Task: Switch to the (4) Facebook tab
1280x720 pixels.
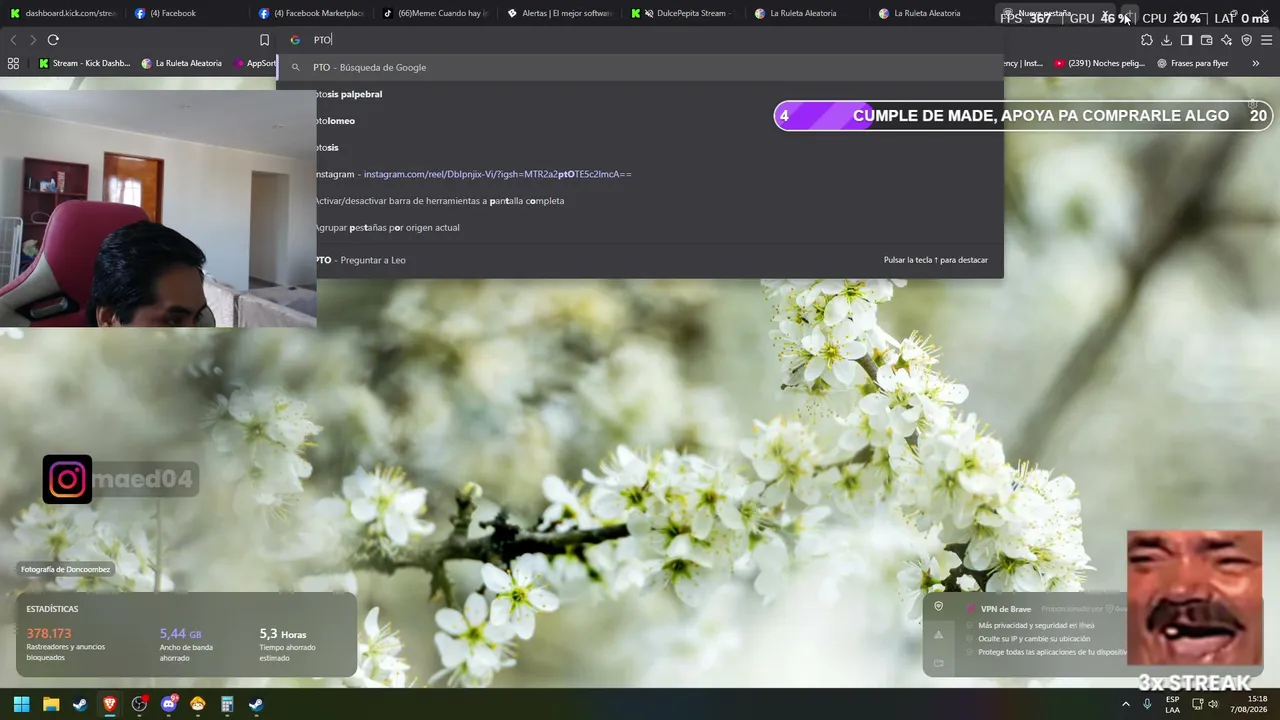Action: click(x=186, y=13)
